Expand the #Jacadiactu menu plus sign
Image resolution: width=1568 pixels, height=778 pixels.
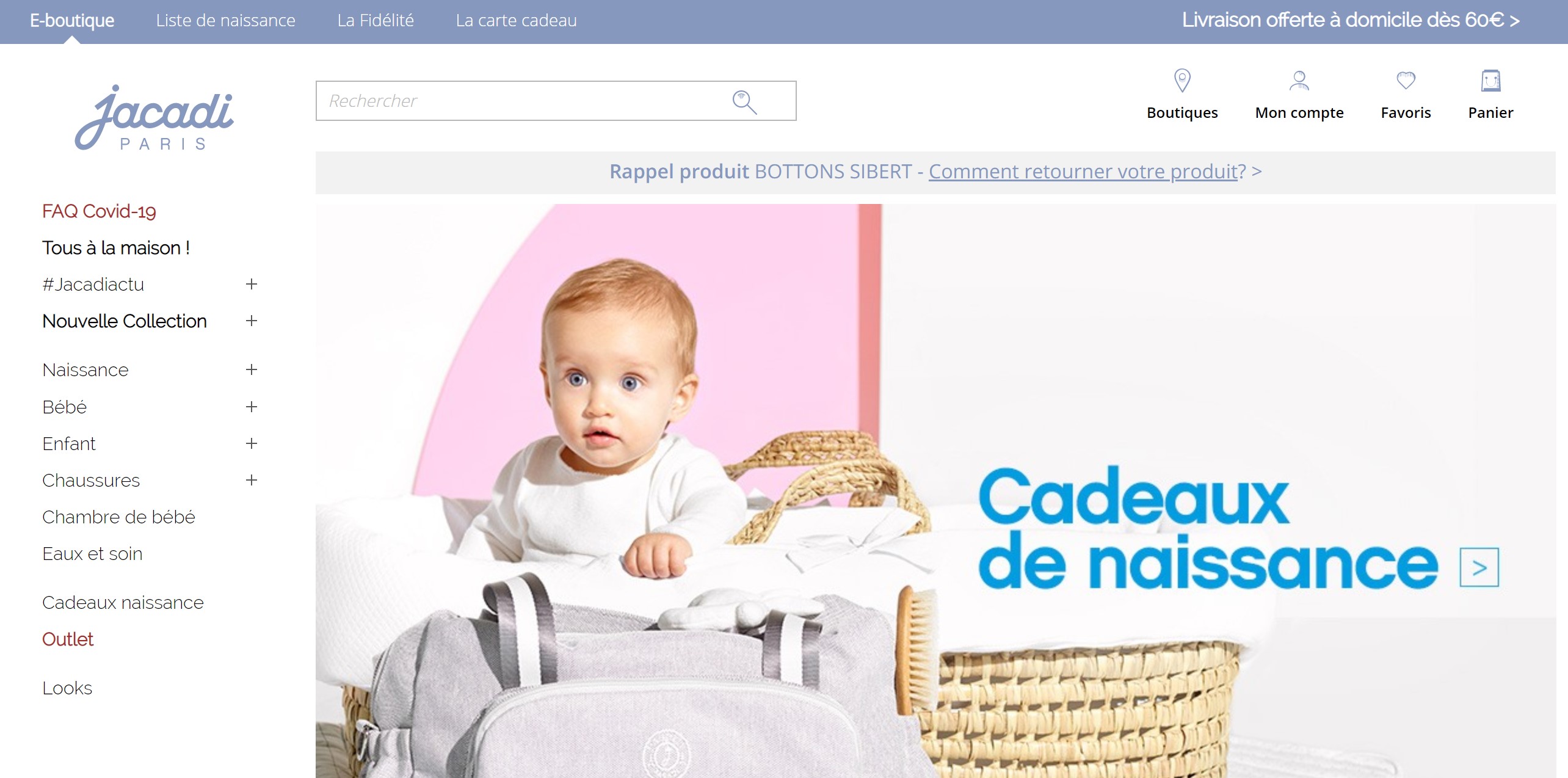click(x=251, y=284)
